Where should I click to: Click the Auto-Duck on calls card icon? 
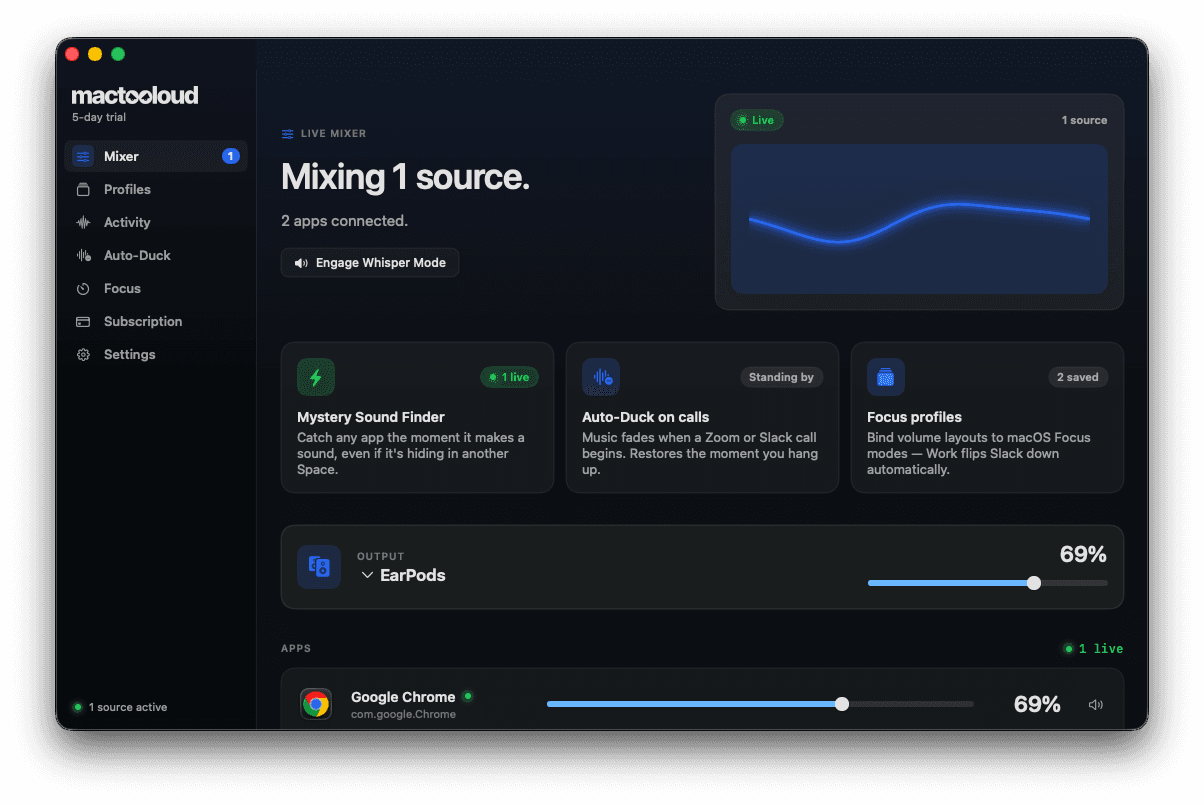click(601, 377)
